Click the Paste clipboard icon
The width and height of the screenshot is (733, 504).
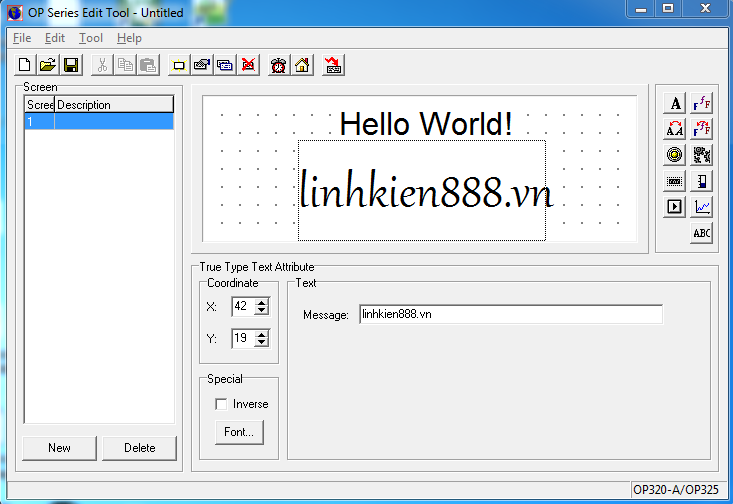click(148, 65)
